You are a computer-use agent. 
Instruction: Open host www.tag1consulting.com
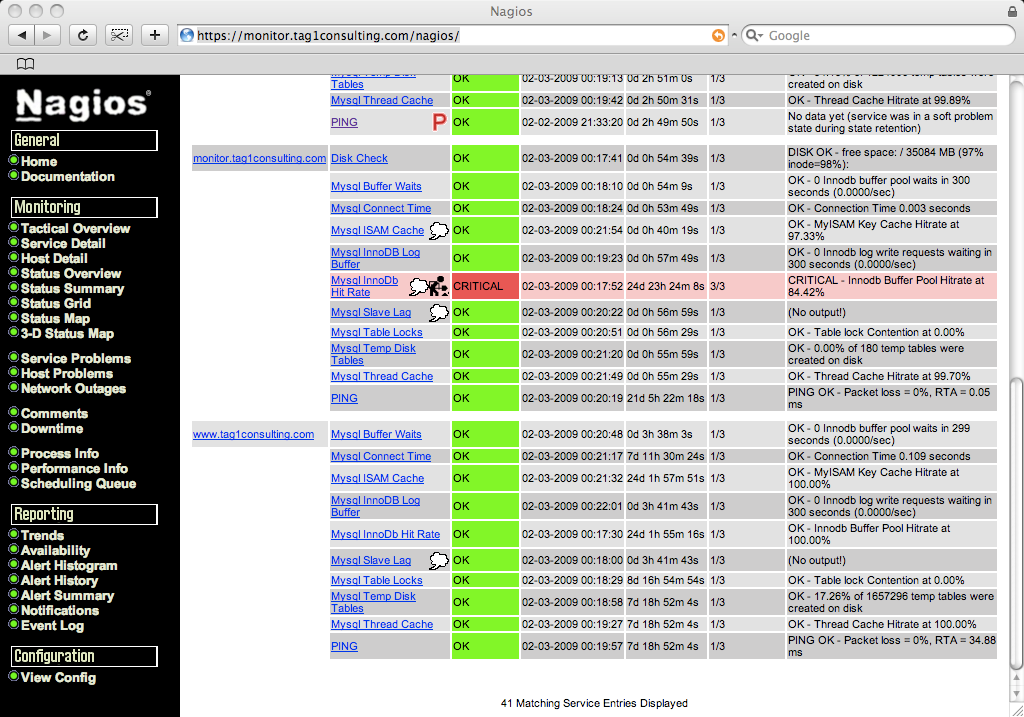pos(253,434)
